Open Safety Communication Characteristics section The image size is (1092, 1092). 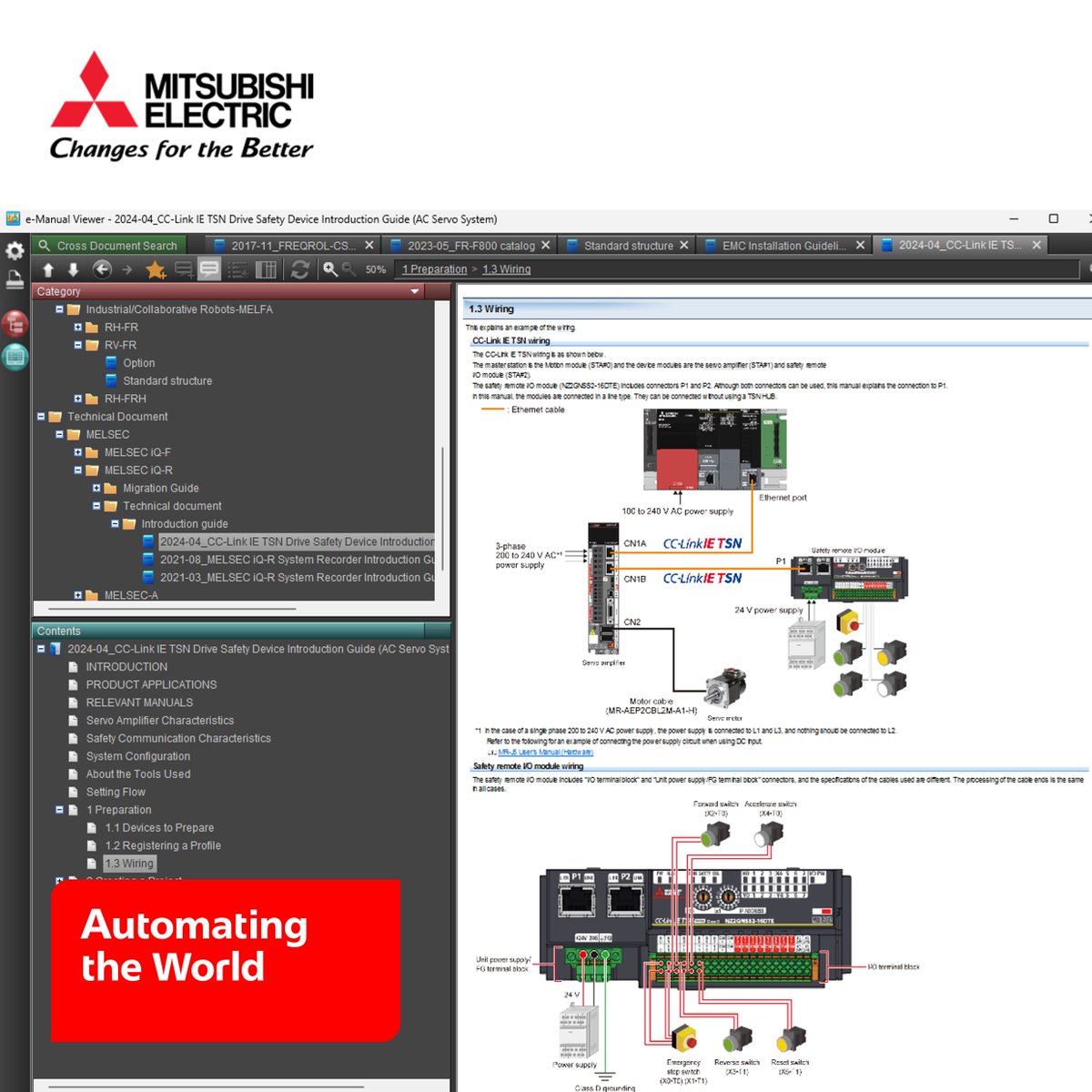(x=178, y=738)
